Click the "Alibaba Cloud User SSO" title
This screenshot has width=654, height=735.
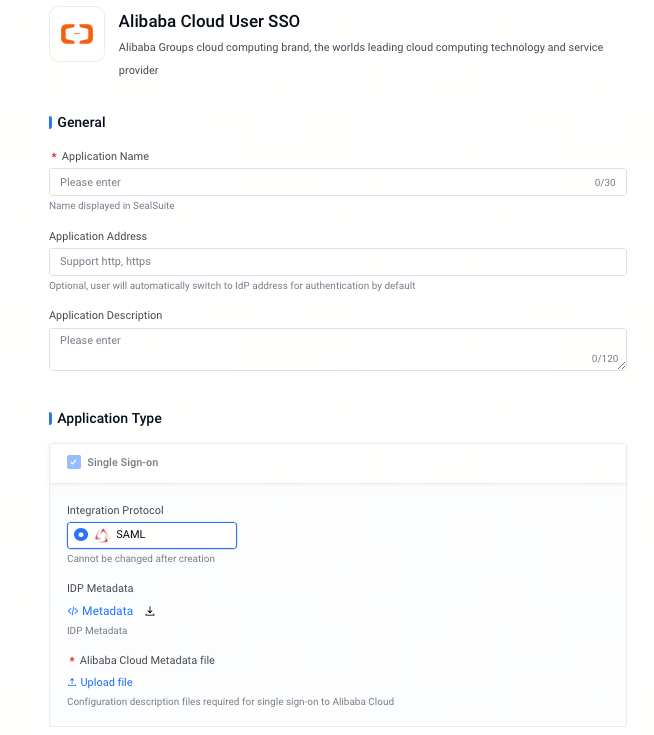pos(209,21)
